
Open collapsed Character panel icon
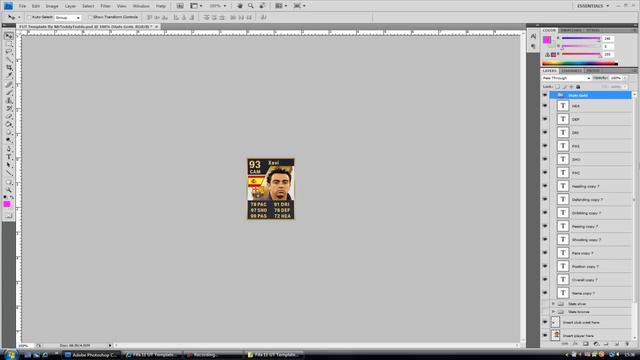coord(533,36)
